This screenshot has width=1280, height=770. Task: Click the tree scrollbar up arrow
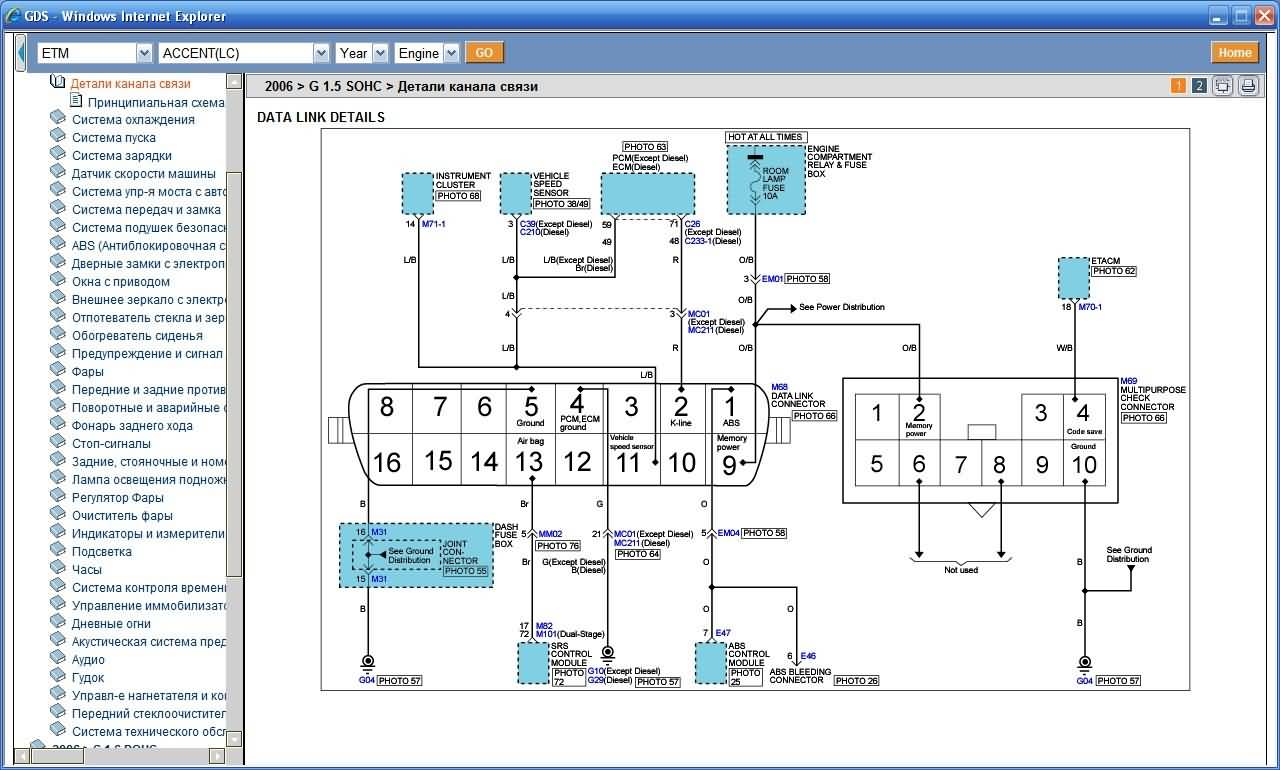click(234, 82)
